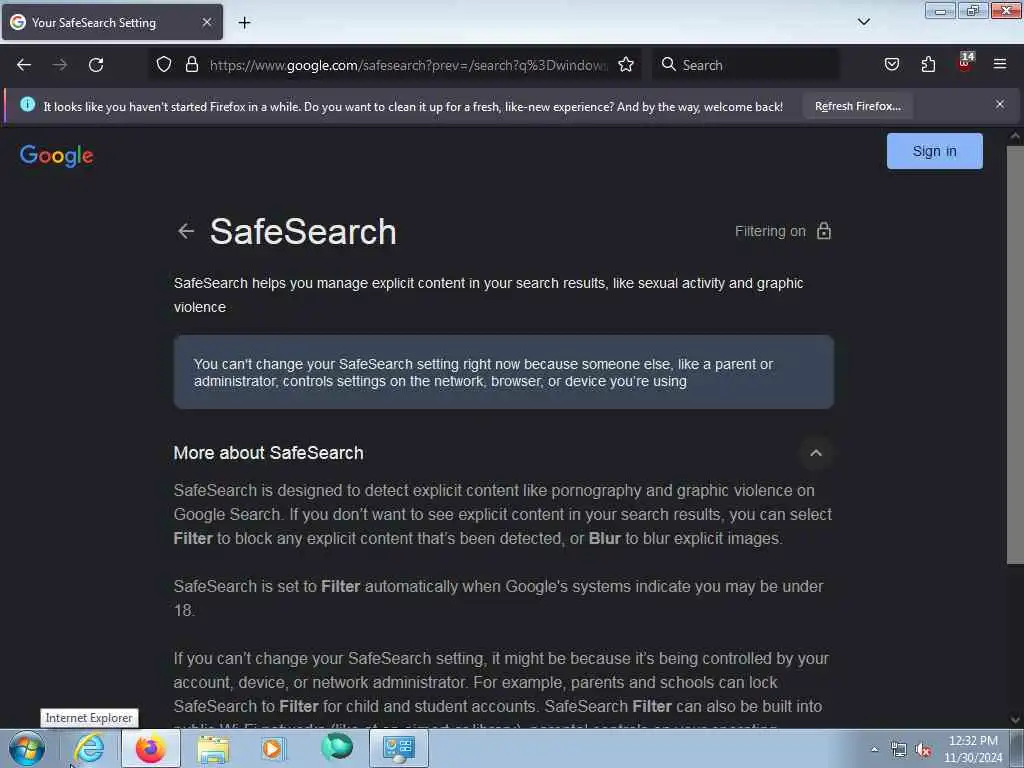Screen dimensions: 1024x768
Task: Click the More about SafeSearch heading
Action: click(x=268, y=453)
